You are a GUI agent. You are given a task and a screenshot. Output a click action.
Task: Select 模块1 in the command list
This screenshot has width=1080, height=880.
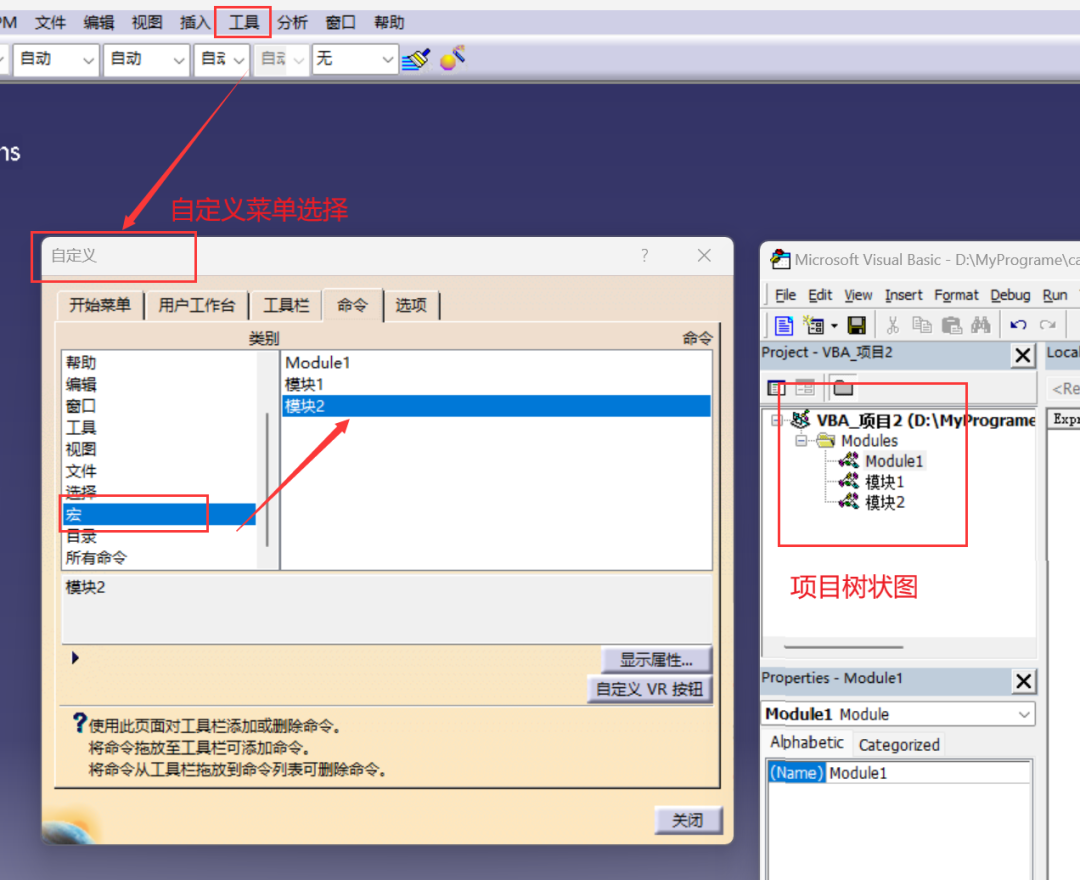tap(497, 384)
